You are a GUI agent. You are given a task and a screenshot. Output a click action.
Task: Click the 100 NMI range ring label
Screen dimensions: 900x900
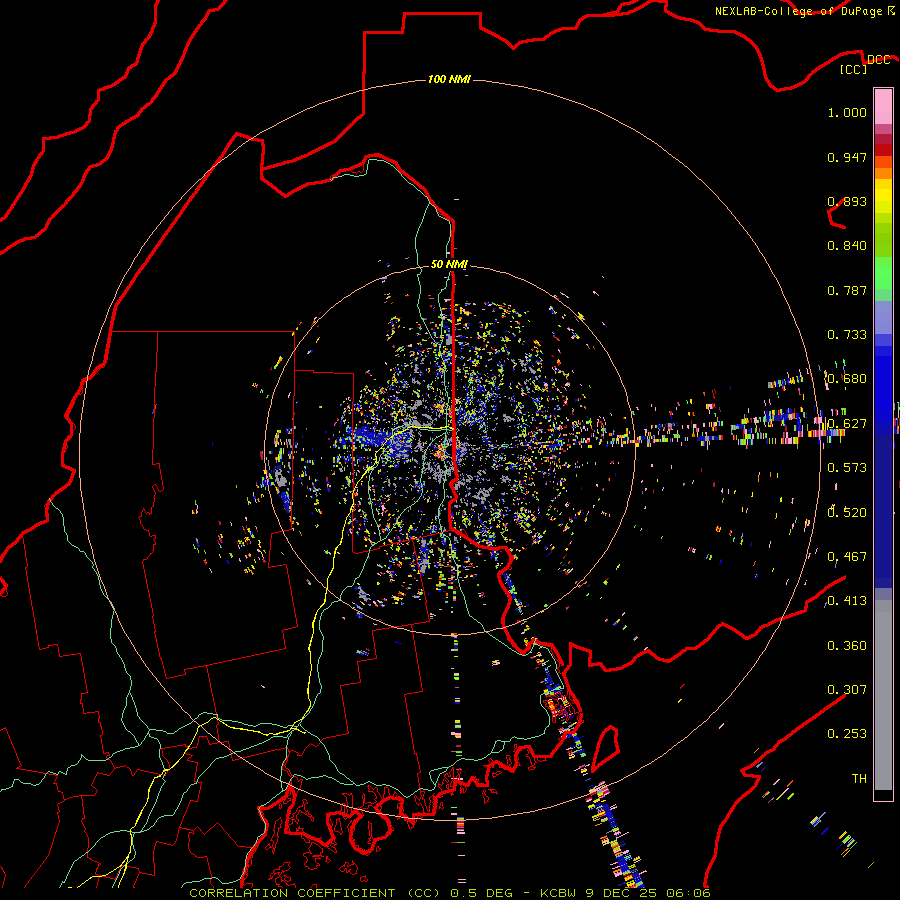tap(449, 79)
